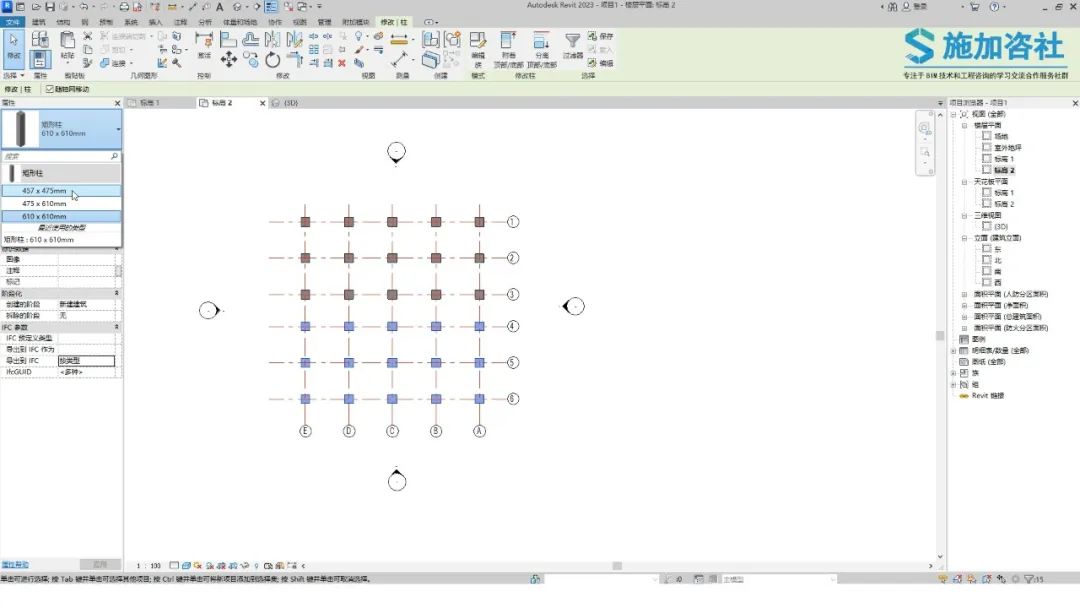
Task: Expand the Schedules/Quantities tree node
Action: pos(953,350)
